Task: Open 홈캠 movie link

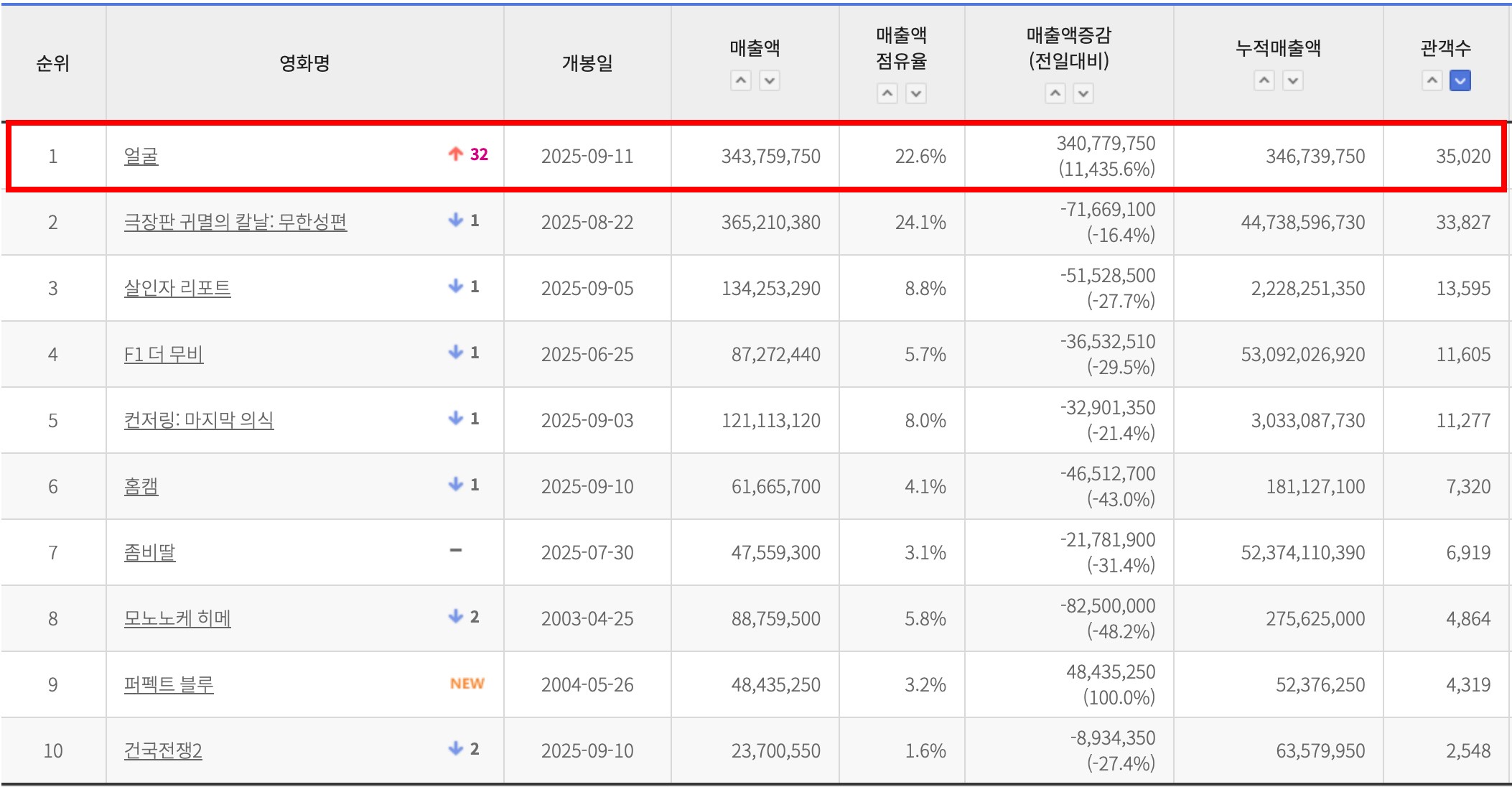Action: 141,486
